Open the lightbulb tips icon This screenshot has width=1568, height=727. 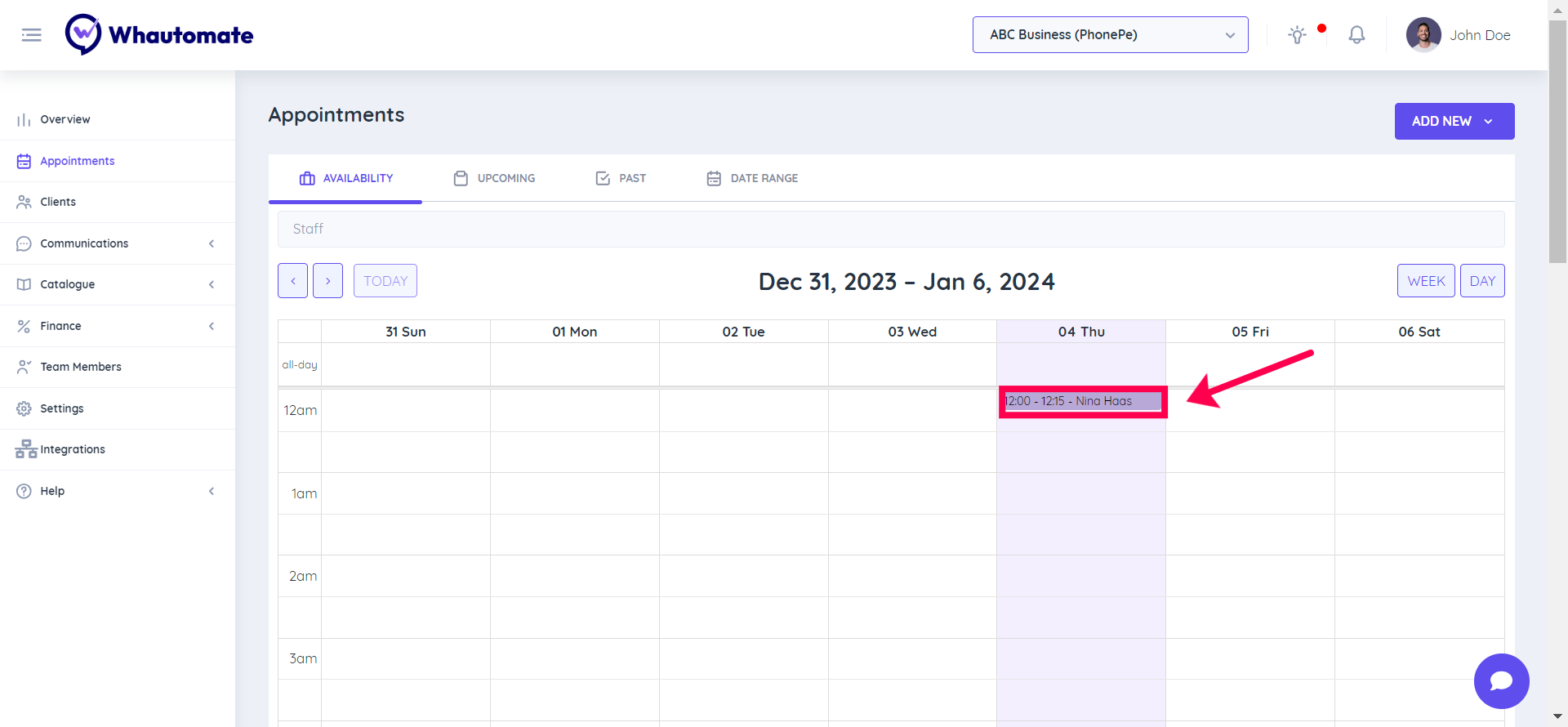1297,35
